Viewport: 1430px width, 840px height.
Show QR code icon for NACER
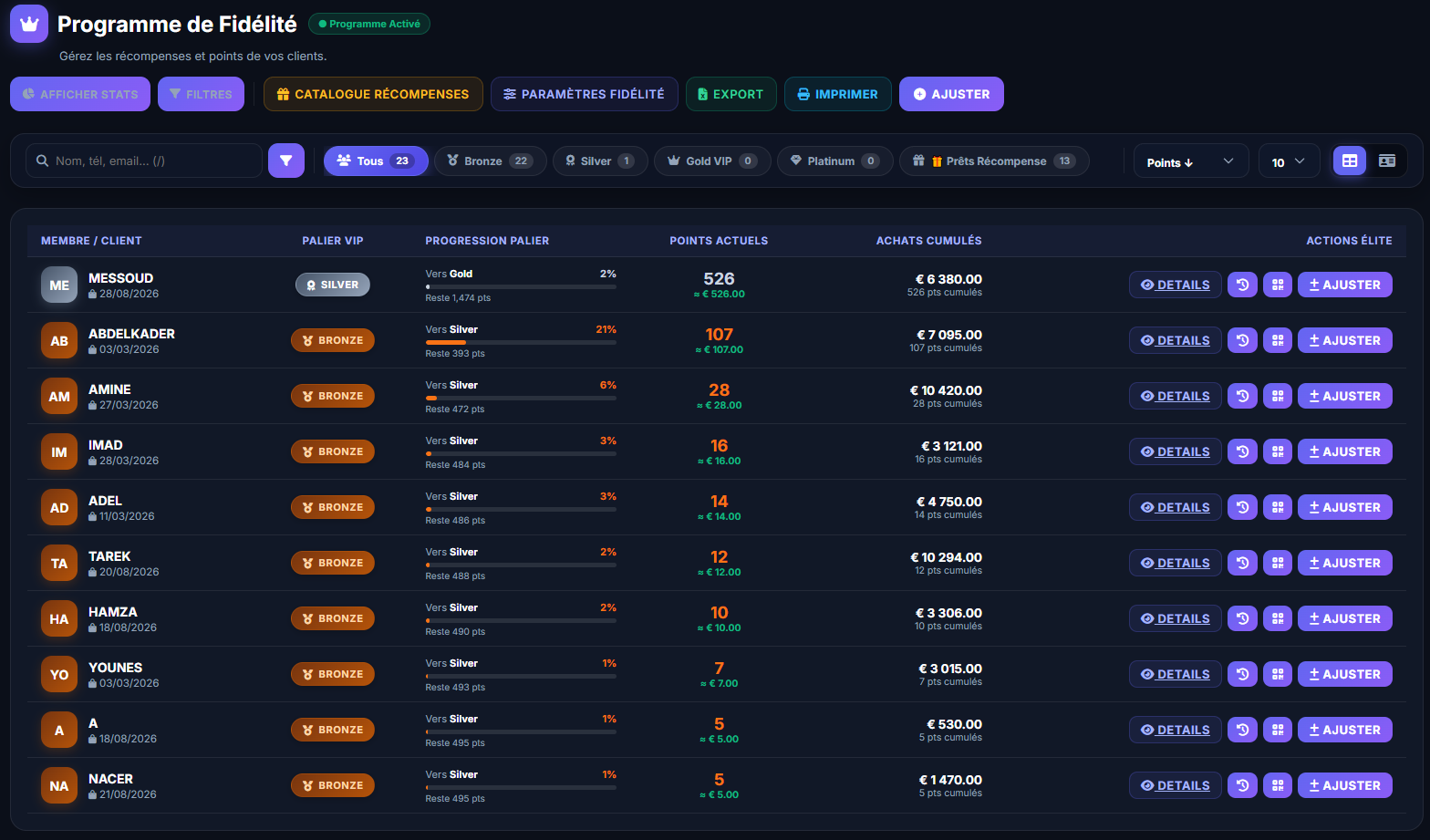point(1278,785)
